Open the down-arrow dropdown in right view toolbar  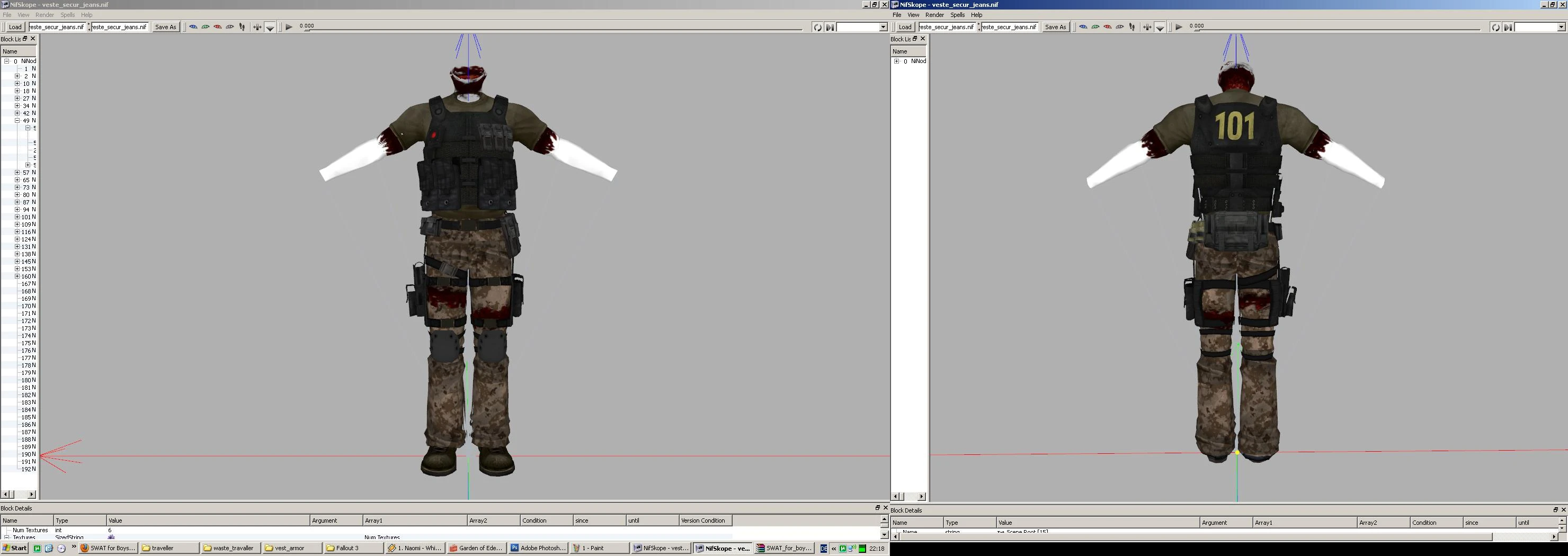(x=1160, y=28)
